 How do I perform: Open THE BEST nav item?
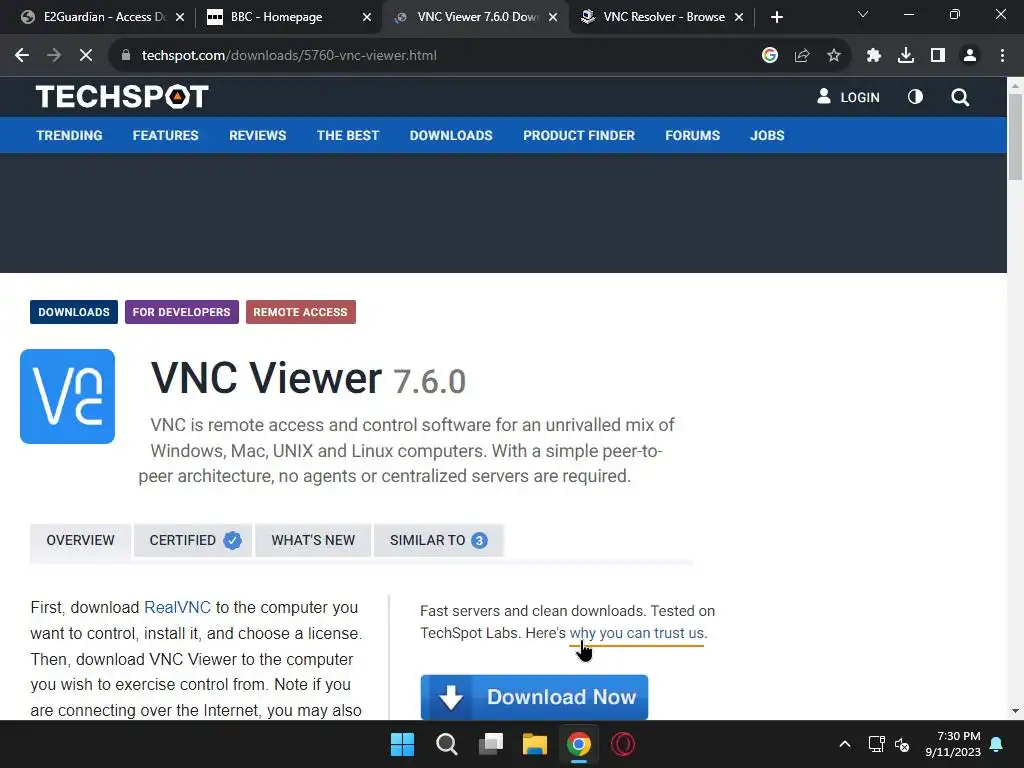347,135
